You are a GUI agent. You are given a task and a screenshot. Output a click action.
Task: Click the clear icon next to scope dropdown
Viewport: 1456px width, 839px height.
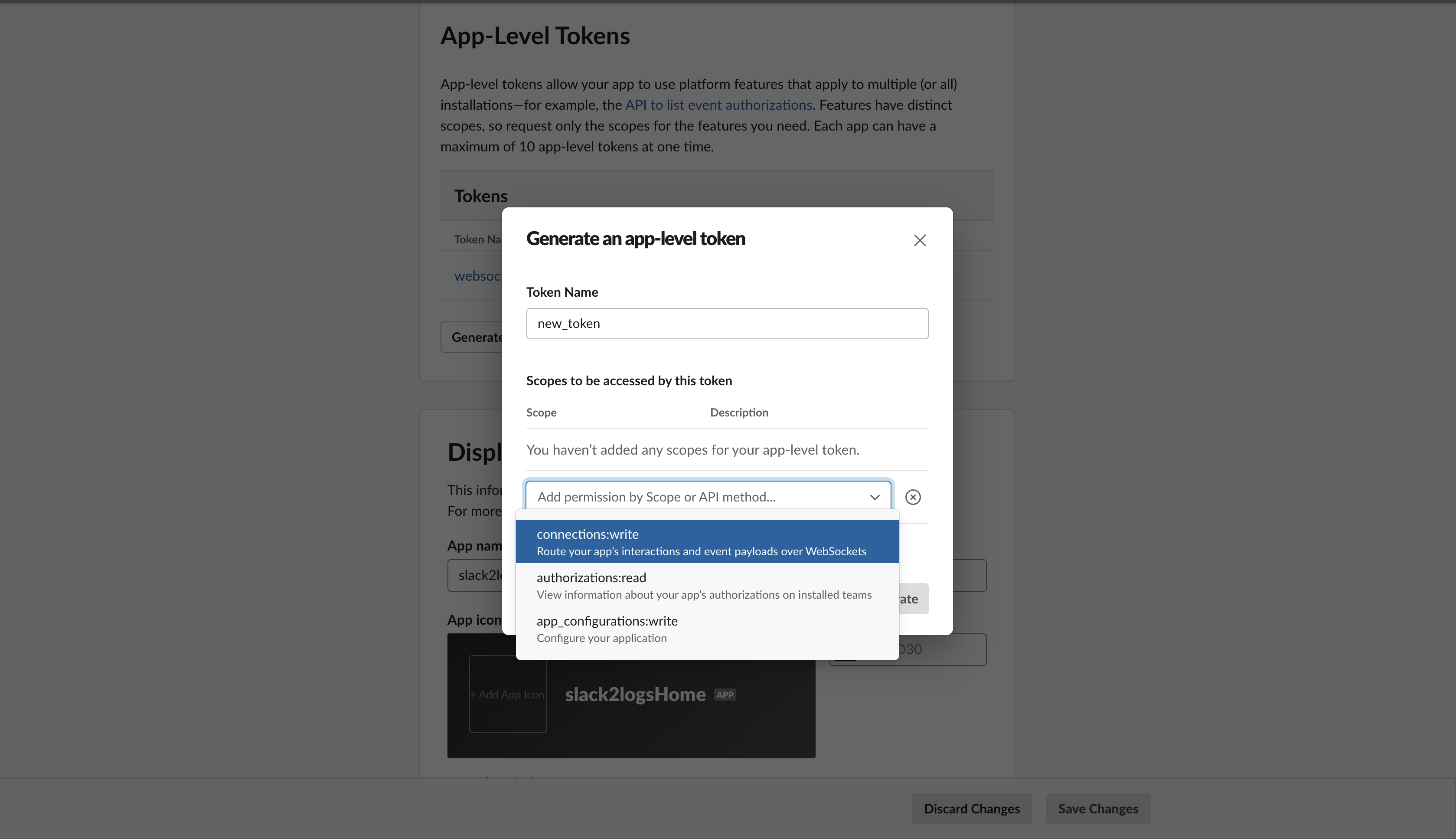pyautogui.click(x=912, y=496)
